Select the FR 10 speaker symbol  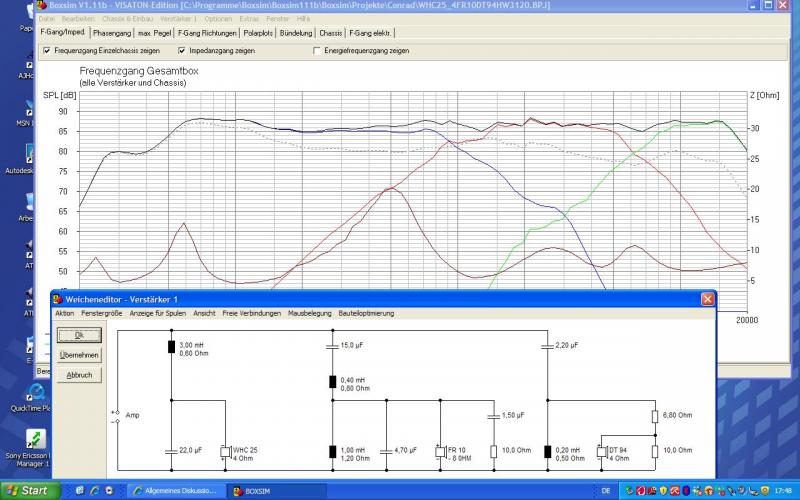(x=439, y=451)
